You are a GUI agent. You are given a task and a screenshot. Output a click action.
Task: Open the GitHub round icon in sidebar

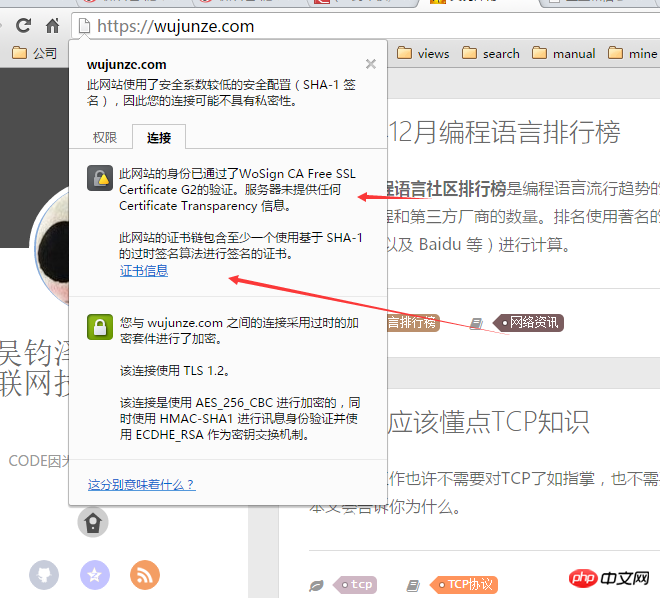(44, 575)
